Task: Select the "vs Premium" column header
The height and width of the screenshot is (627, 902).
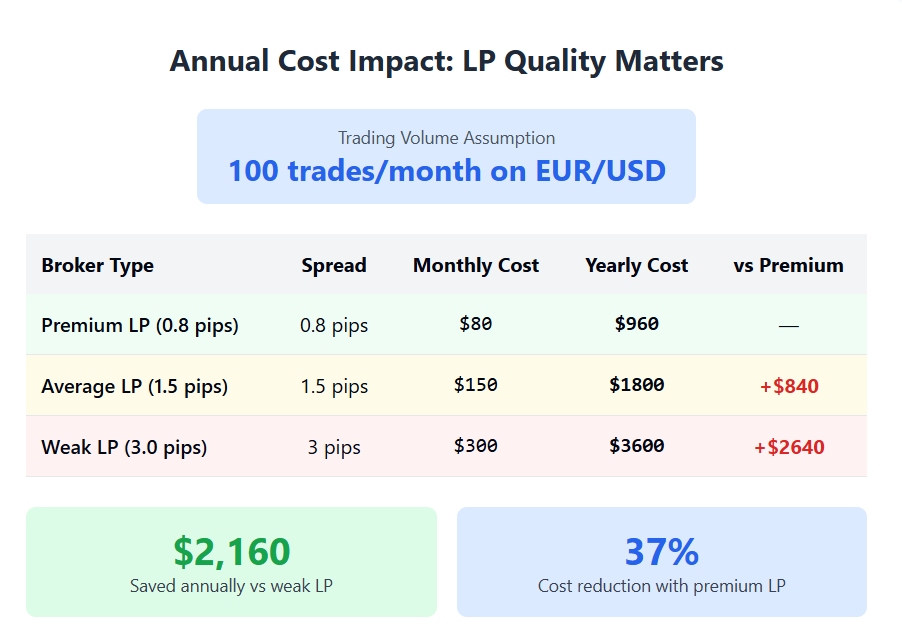Action: [788, 265]
